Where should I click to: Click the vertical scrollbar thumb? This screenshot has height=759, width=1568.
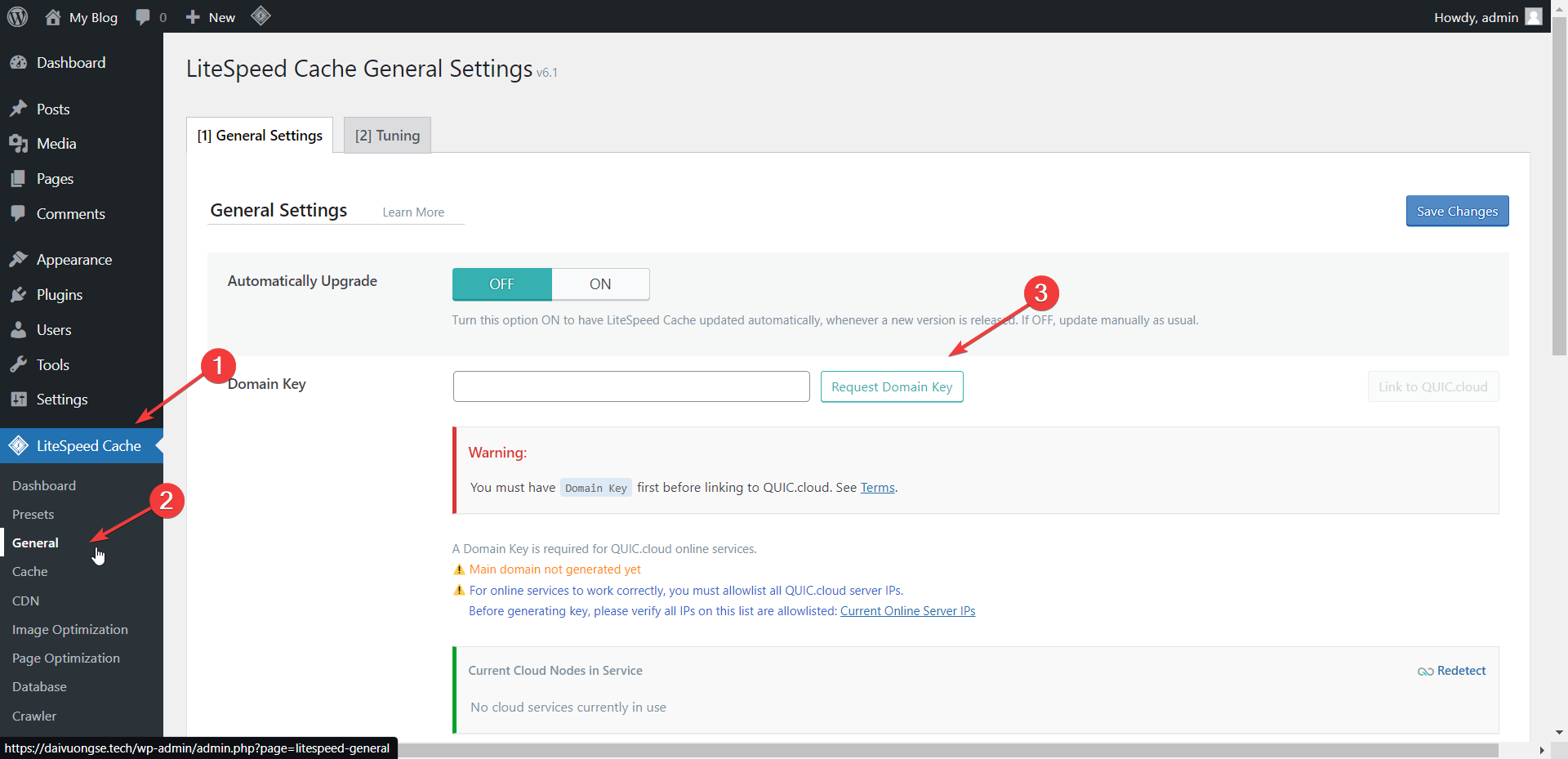click(x=1559, y=188)
